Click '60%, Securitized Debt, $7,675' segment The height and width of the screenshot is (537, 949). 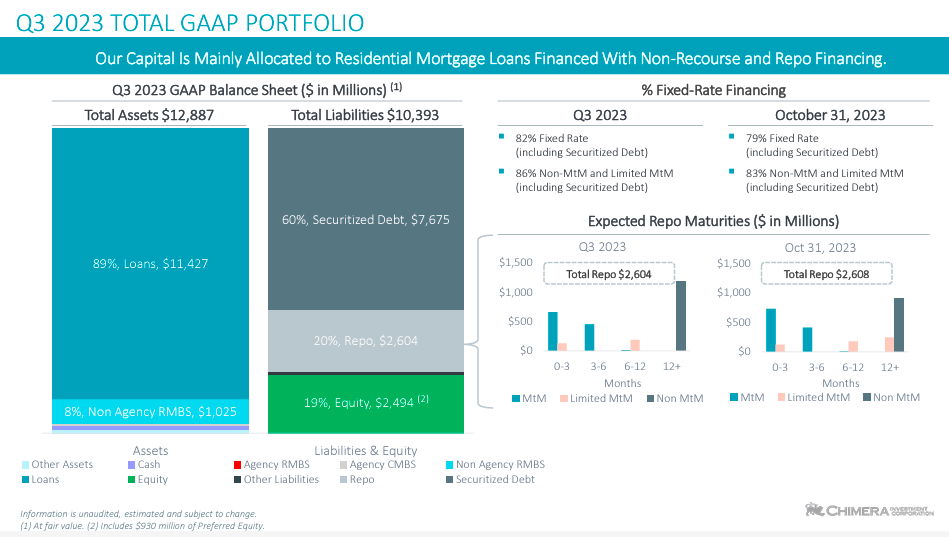[x=366, y=219]
